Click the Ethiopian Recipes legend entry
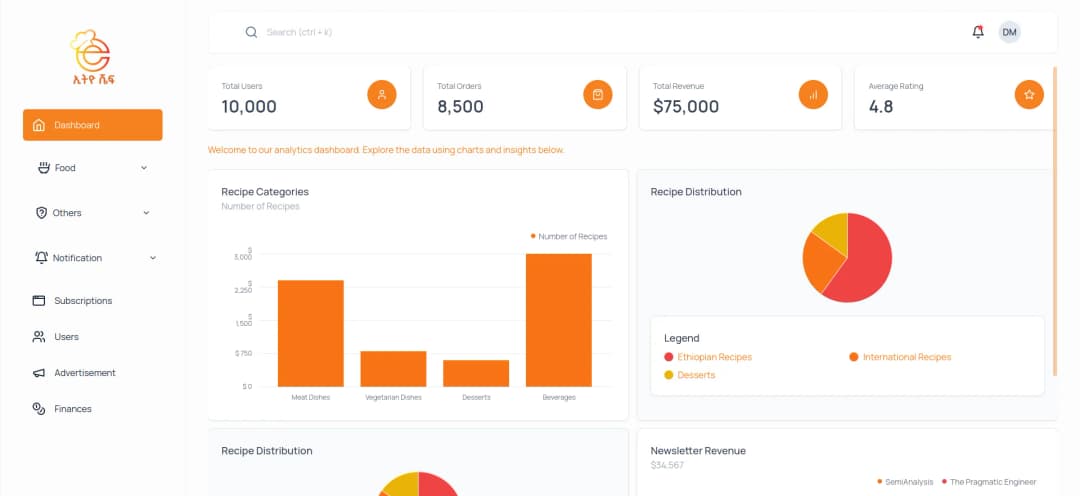Screen dimensions: 1080x496 coord(714,357)
